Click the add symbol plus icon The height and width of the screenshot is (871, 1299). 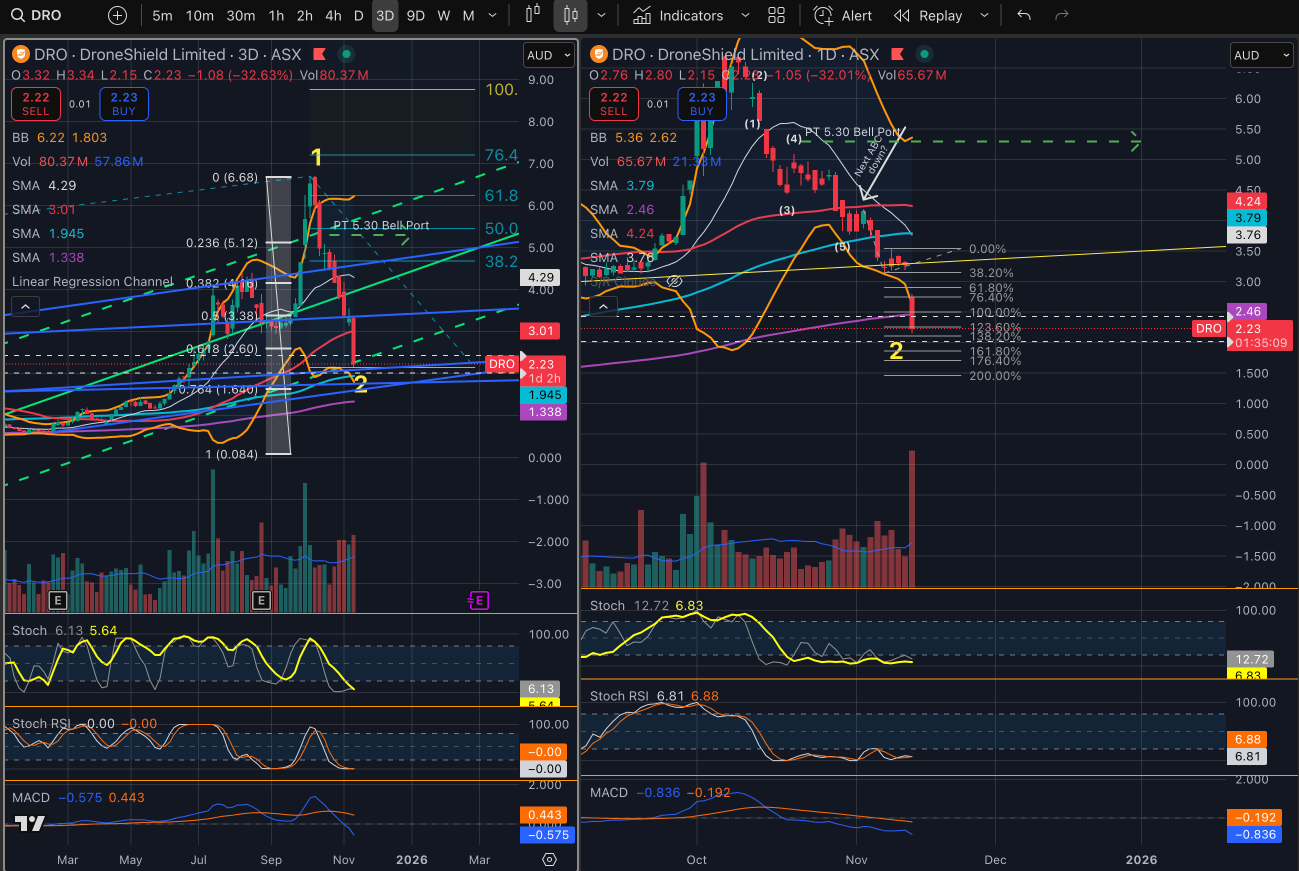click(117, 16)
